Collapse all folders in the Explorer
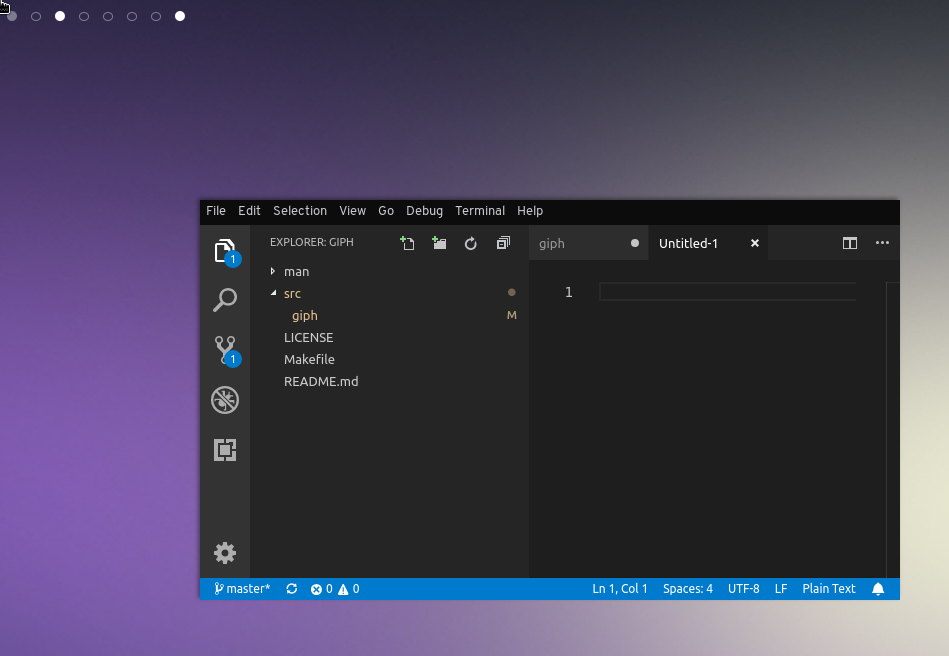Viewport: 949px width, 656px height. 503,242
